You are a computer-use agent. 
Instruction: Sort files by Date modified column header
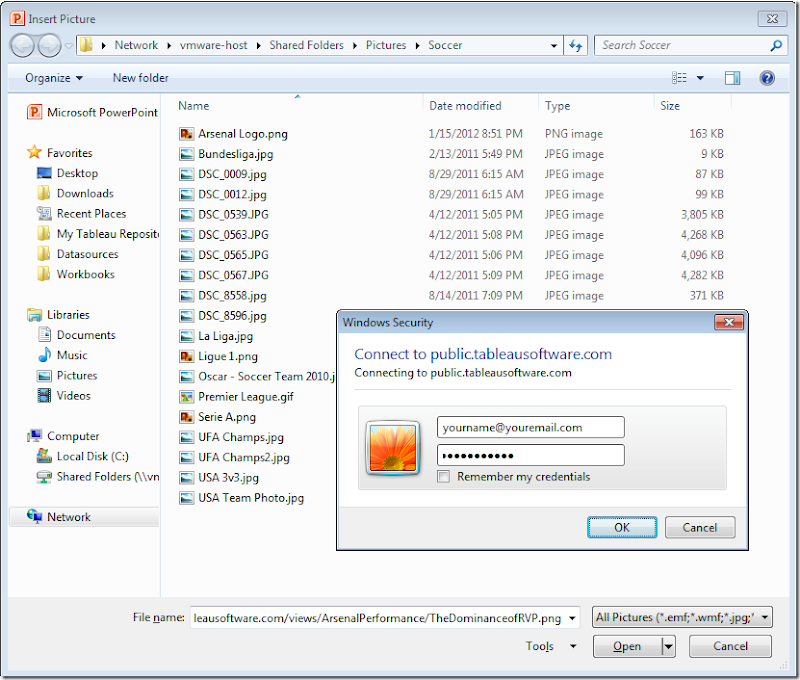coord(465,106)
